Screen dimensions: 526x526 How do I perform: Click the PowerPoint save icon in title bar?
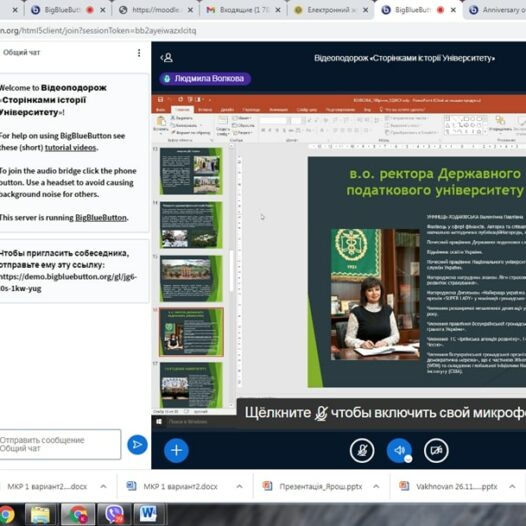160,100
